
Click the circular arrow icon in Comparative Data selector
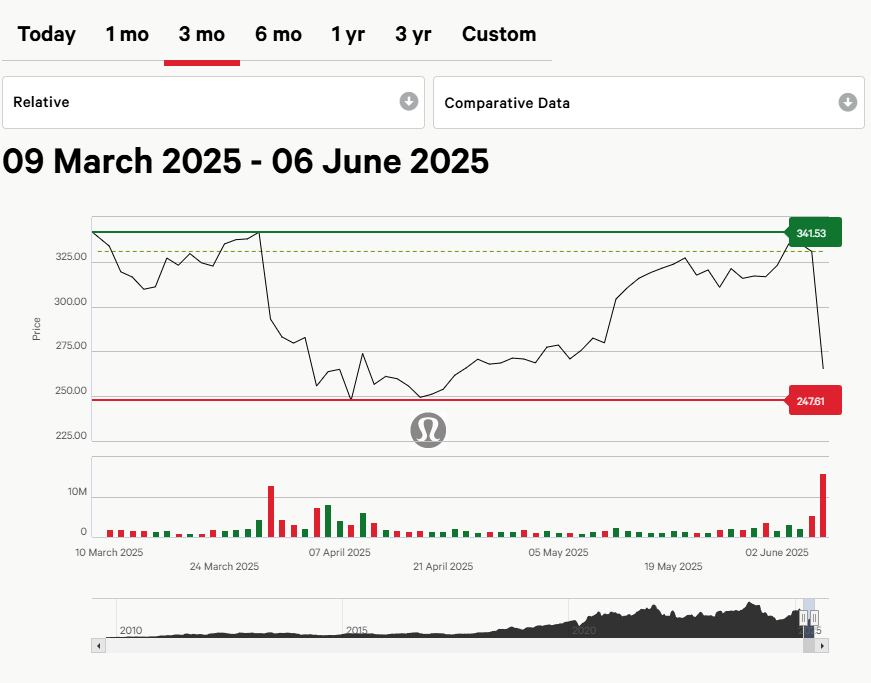tap(847, 103)
